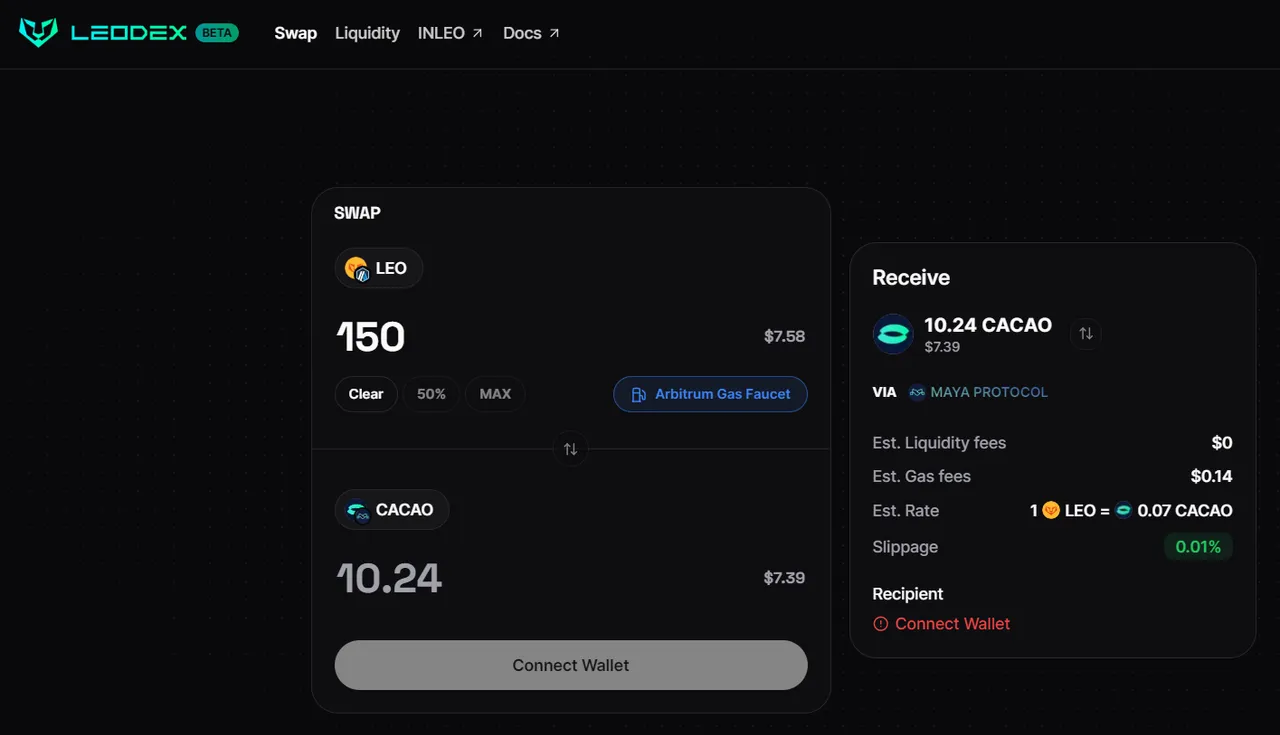Open the LEO token selector
Viewport: 1280px width, 735px height.
[378, 268]
